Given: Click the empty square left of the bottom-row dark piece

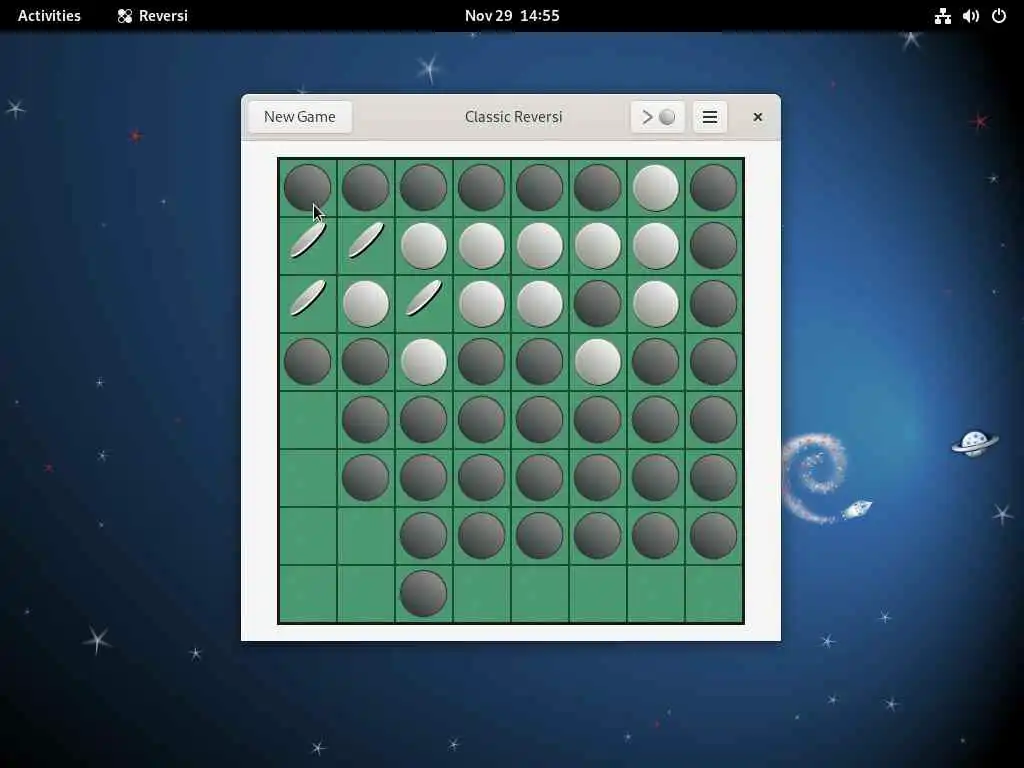Looking at the screenshot, I should pos(366,594).
